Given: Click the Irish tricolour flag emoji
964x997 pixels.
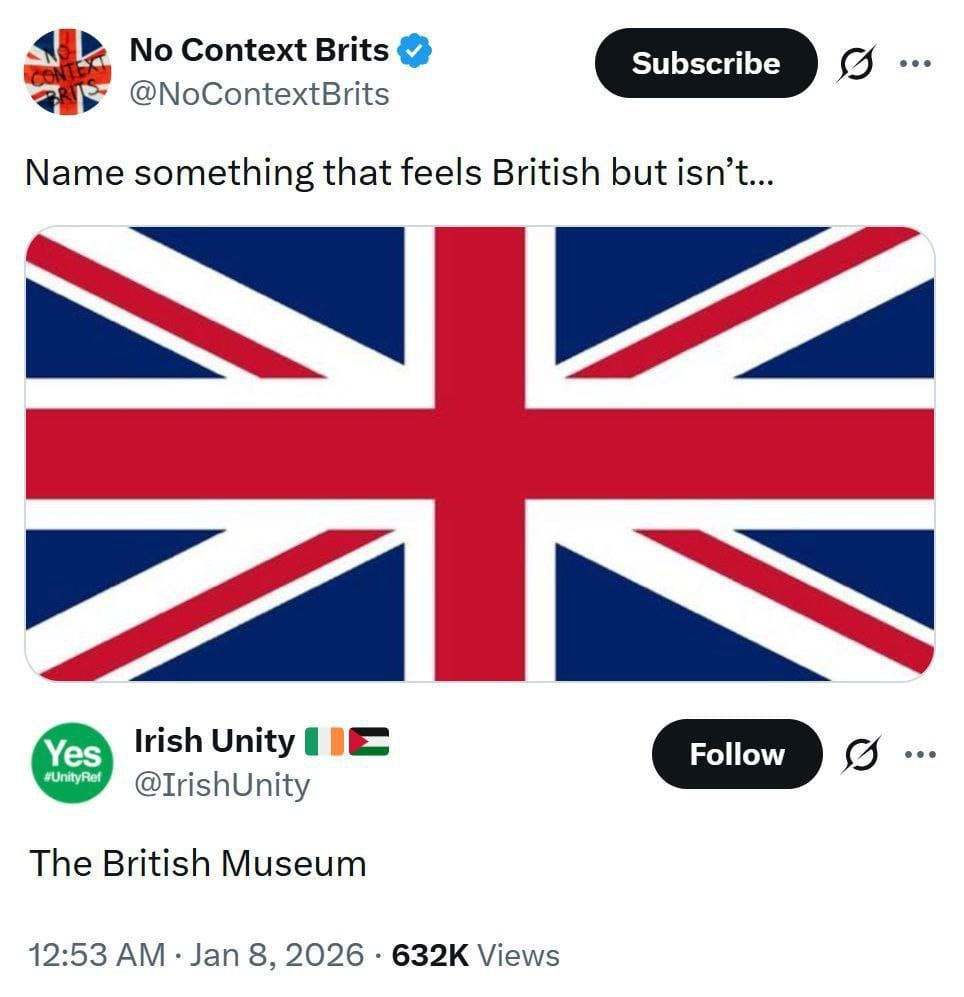Looking at the screenshot, I should click(x=325, y=741).
